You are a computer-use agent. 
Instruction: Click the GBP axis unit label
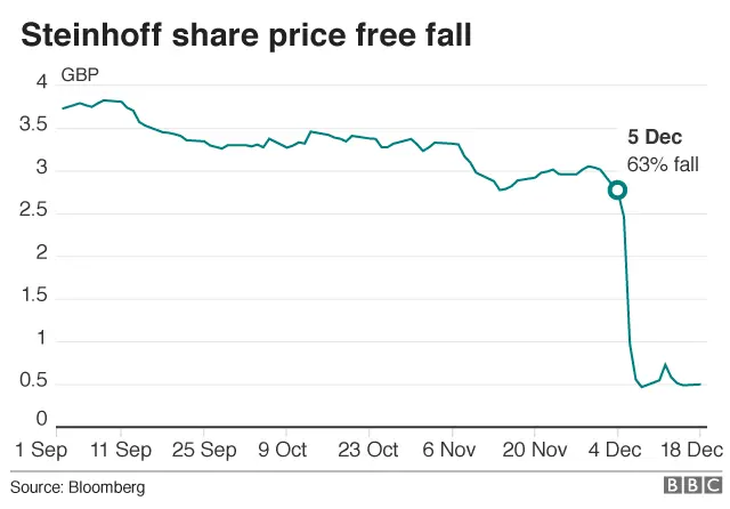(80, 76)
